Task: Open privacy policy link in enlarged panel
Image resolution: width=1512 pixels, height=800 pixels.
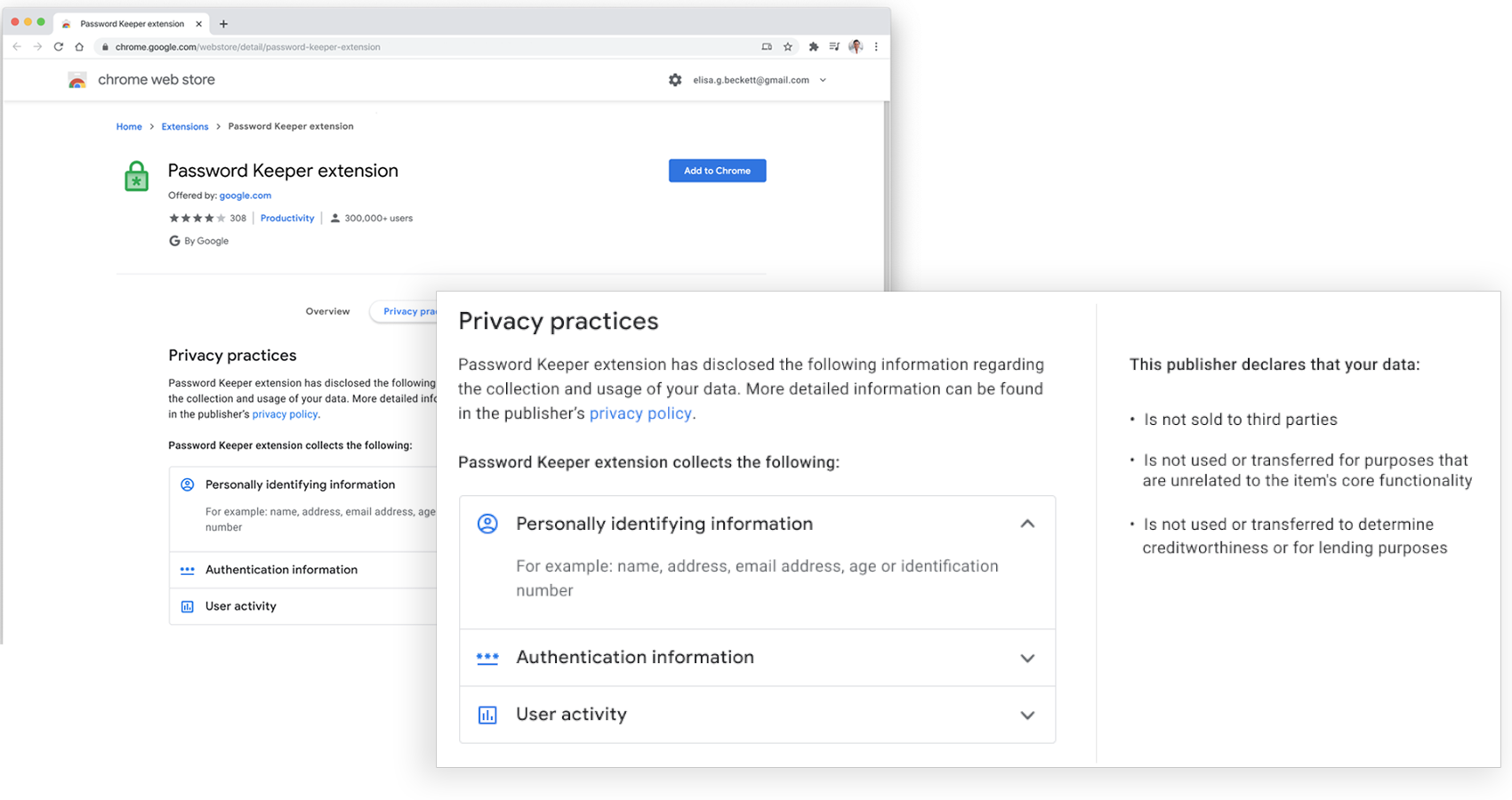Action: tap(640, 413)
